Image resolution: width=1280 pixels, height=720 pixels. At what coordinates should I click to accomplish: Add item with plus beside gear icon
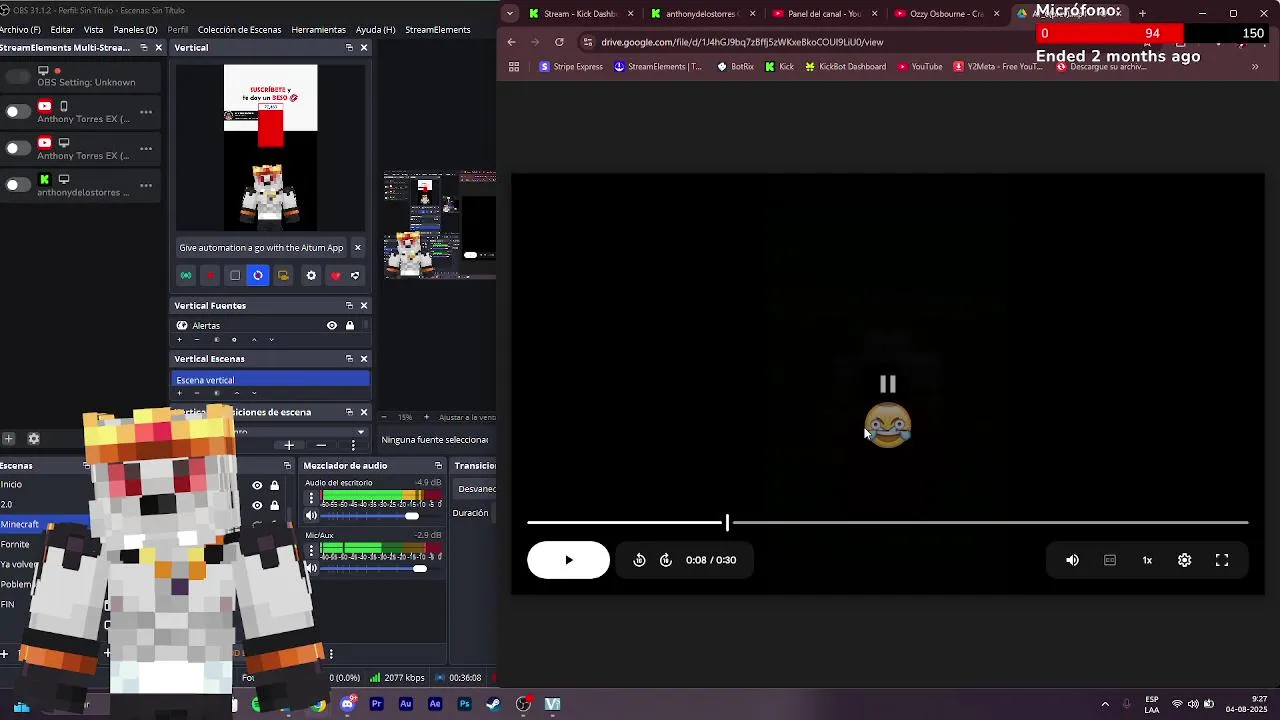8,438
